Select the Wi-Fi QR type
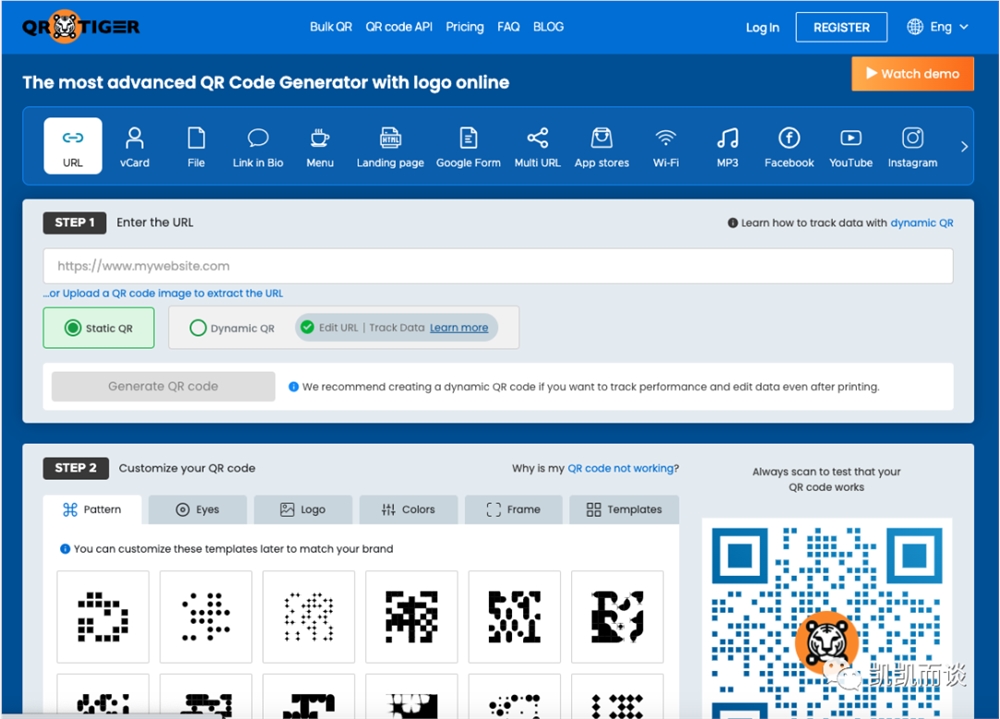 pos(666,147)
